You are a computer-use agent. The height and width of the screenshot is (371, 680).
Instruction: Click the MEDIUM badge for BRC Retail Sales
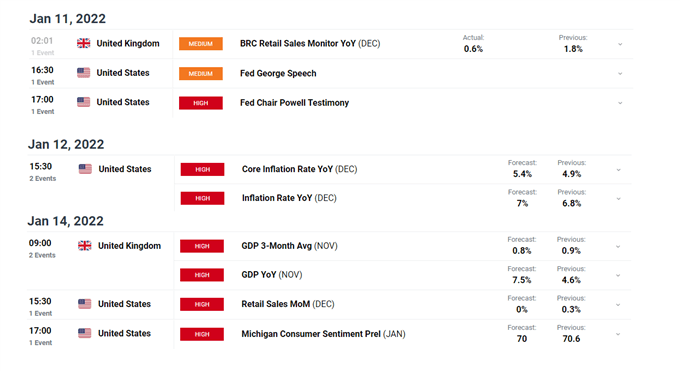click(x=201, y=44)
